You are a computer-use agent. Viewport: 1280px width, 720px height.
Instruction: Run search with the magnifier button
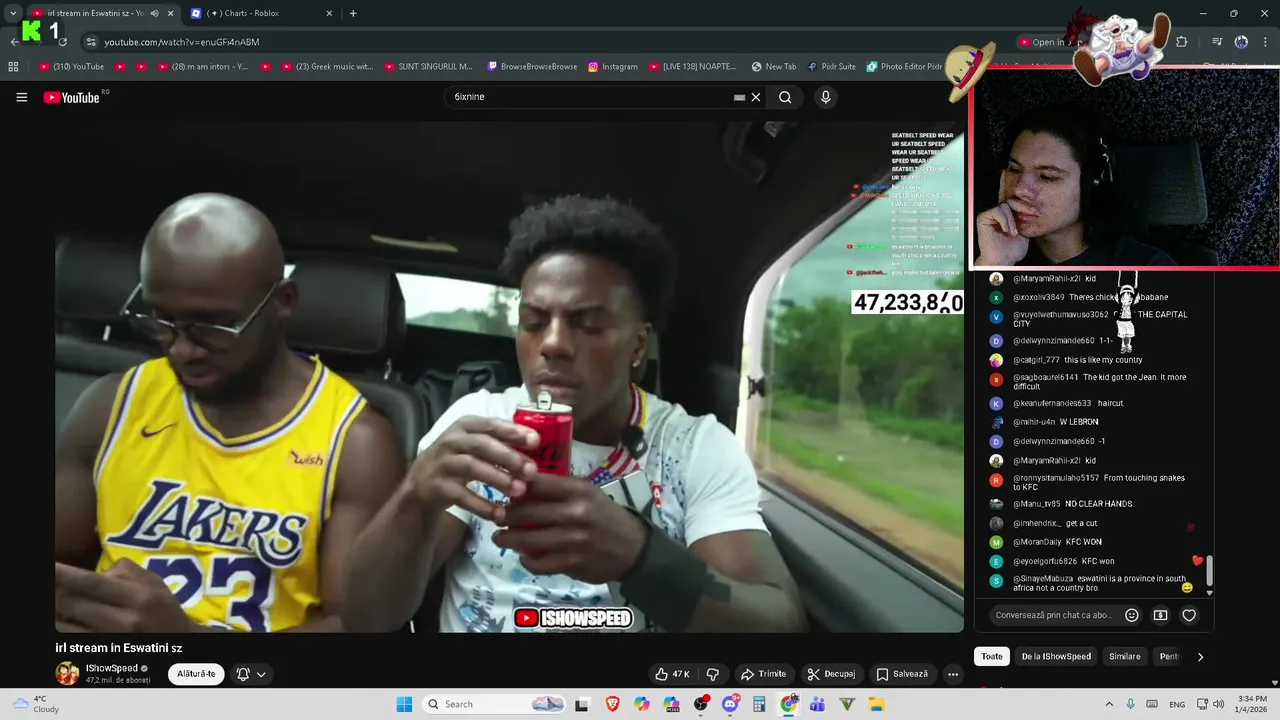pos(785,97)
